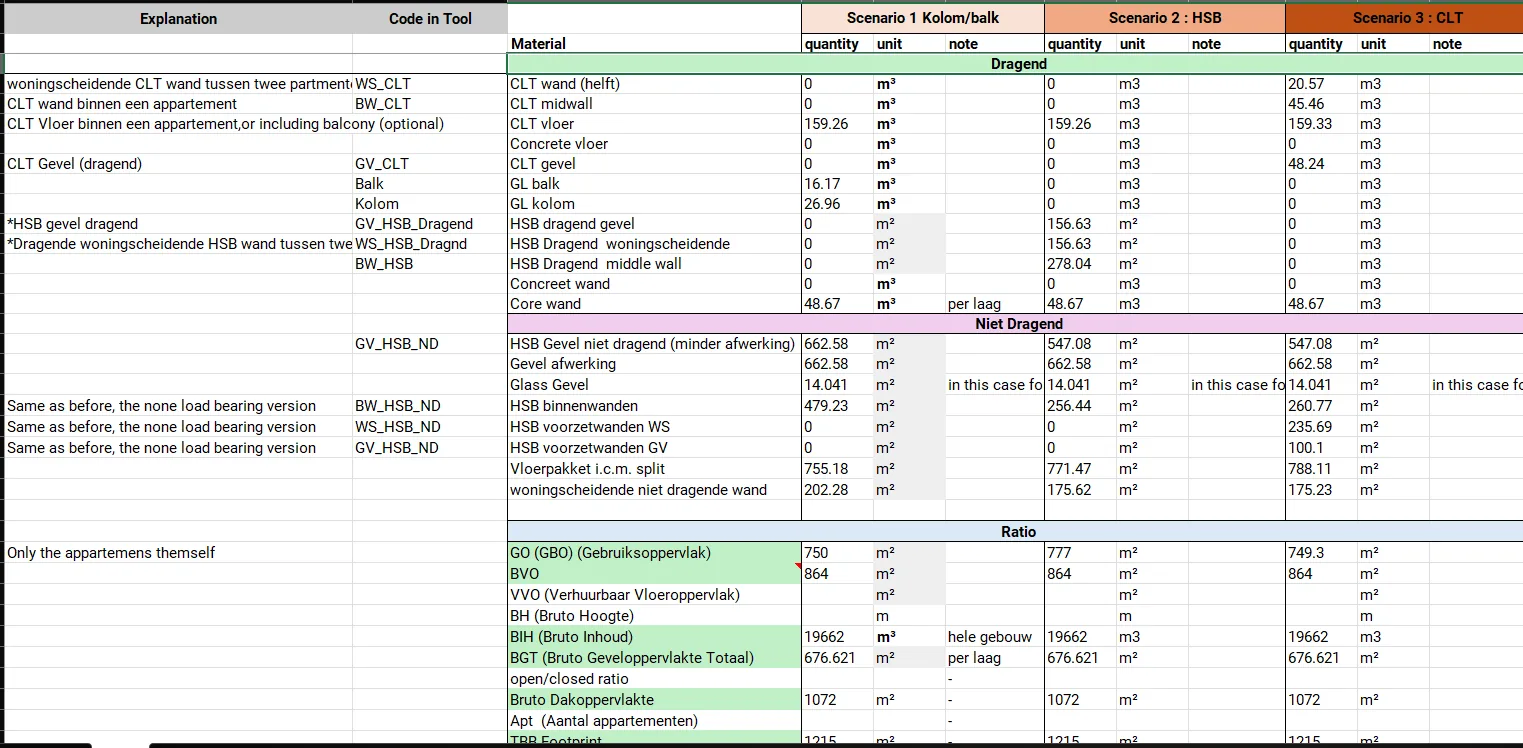Click woningscheidende niet dragende wand cell

[654, 490]
